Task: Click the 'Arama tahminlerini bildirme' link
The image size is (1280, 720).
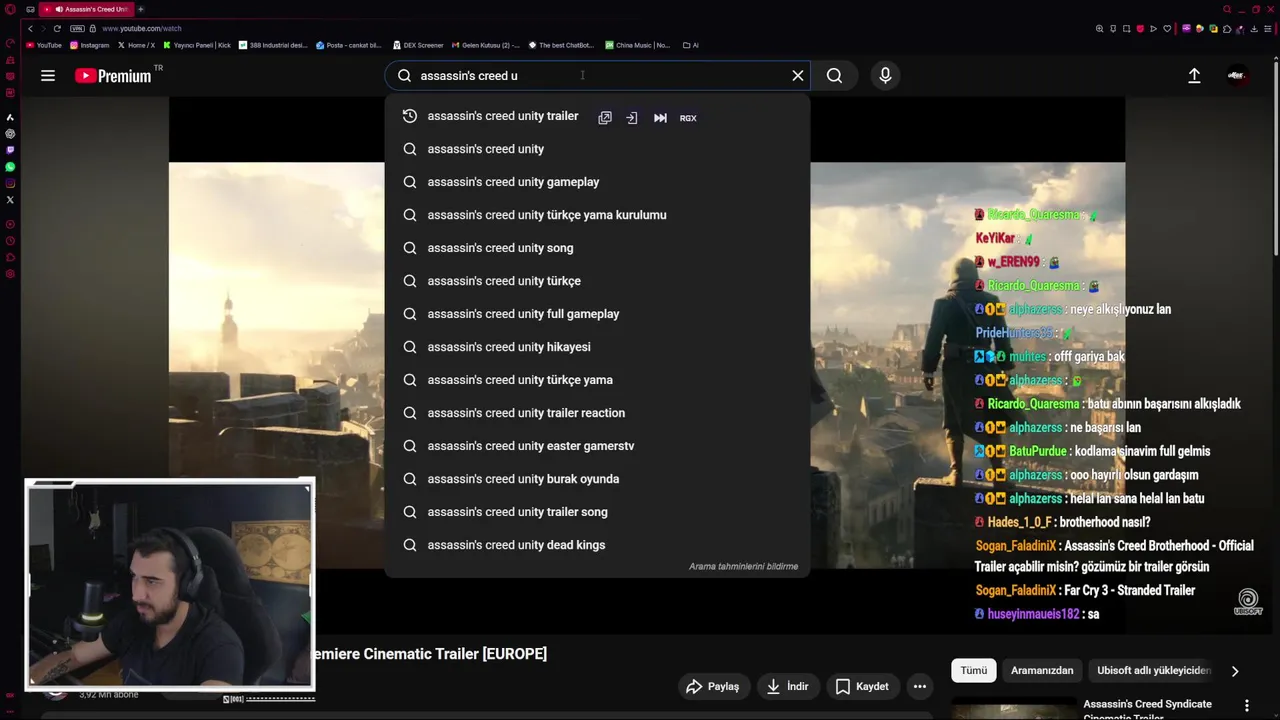Action: [743, 566]
